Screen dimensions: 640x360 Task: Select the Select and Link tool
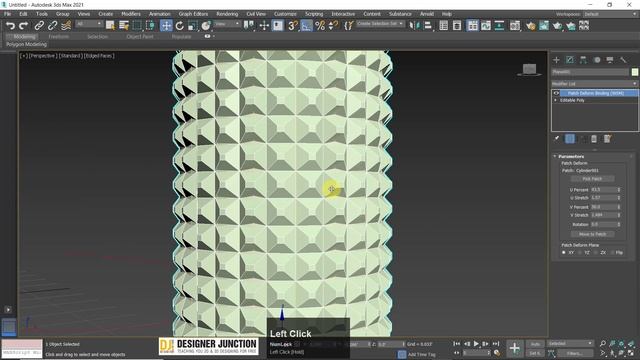point(39,26)
